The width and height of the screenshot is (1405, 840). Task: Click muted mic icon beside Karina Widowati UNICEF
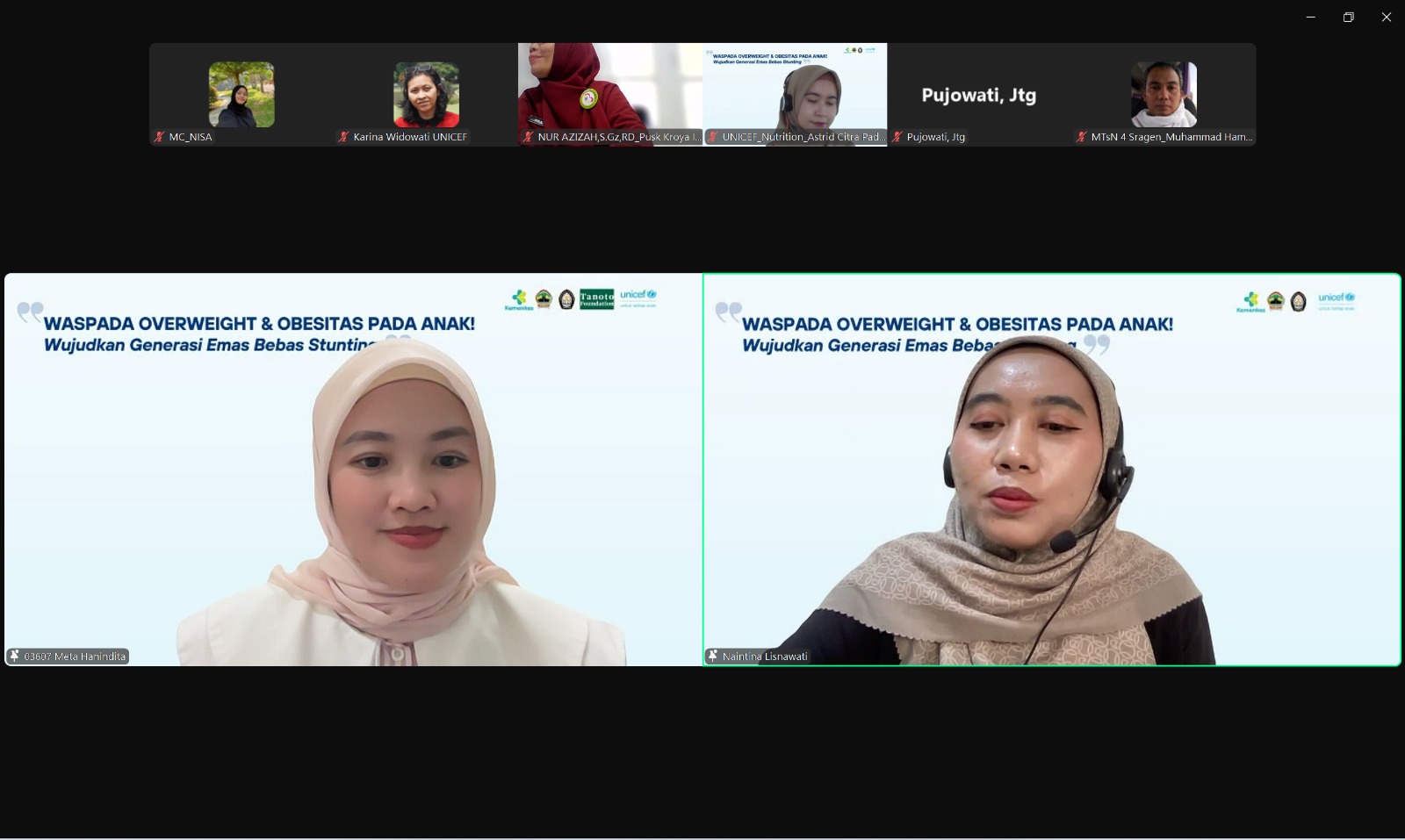click(344, 137)
